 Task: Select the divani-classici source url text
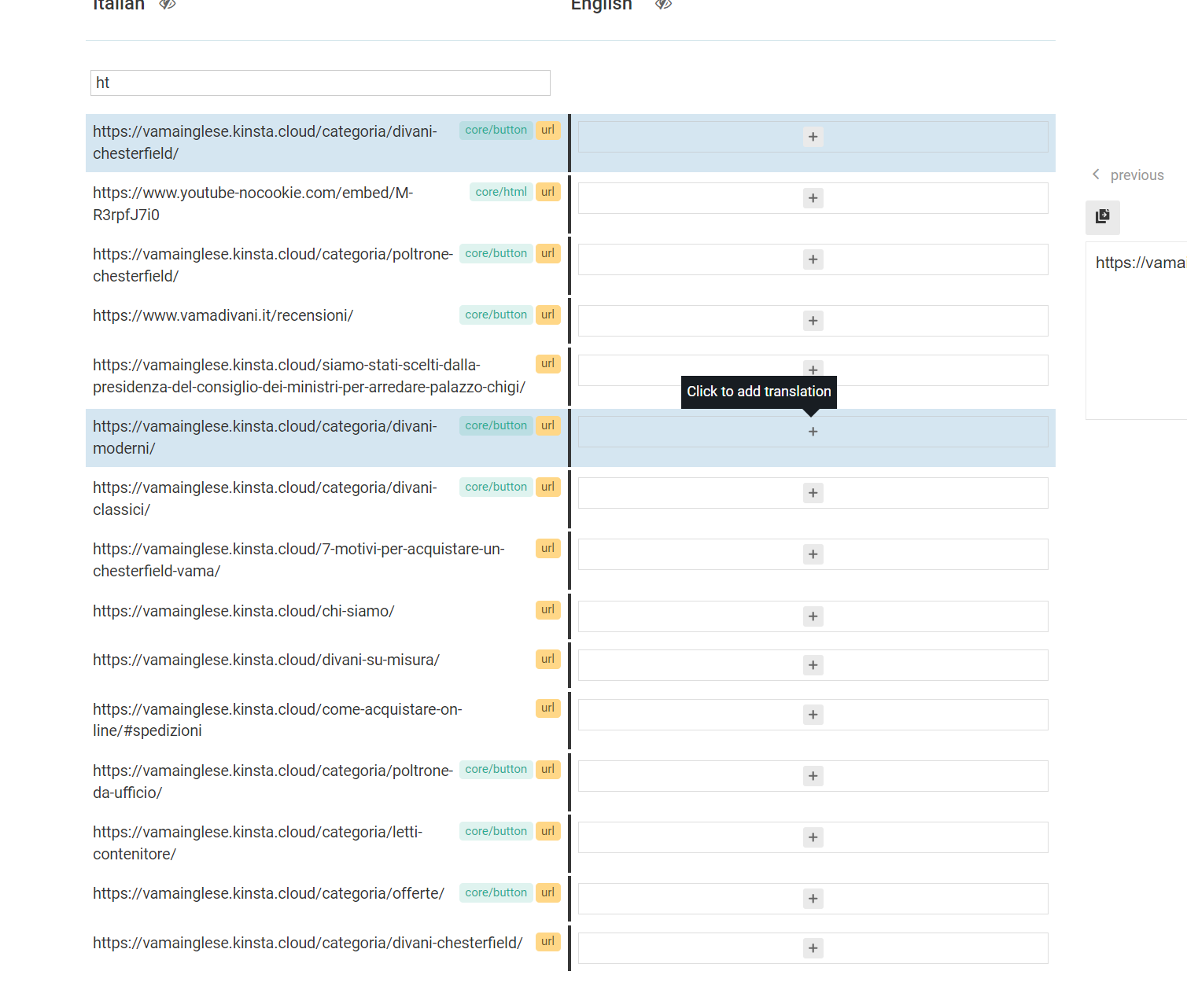click(265, 498)
